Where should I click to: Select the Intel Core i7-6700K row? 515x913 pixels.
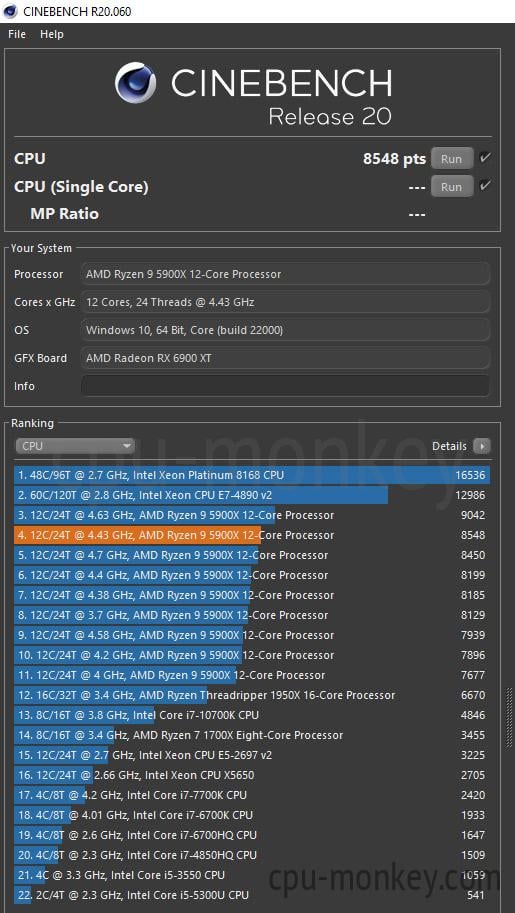[x=252, y=815]
